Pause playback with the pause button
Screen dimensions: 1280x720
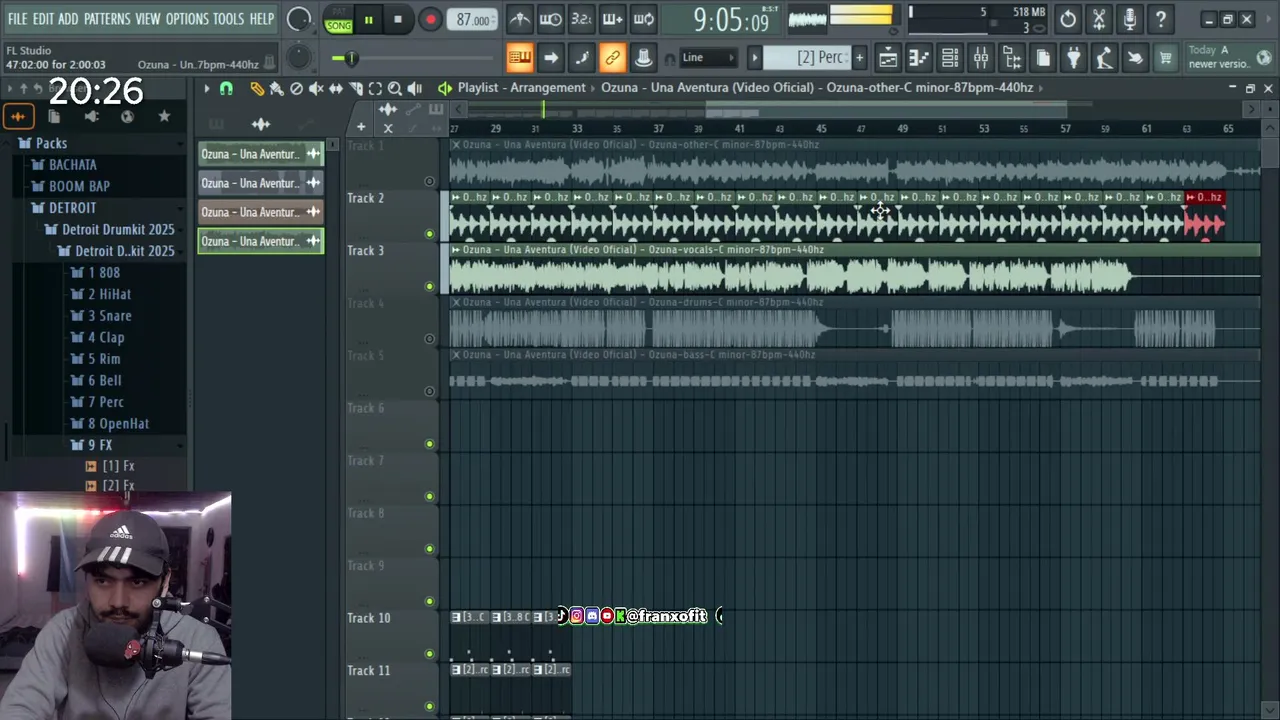click(x=368, y=19)
